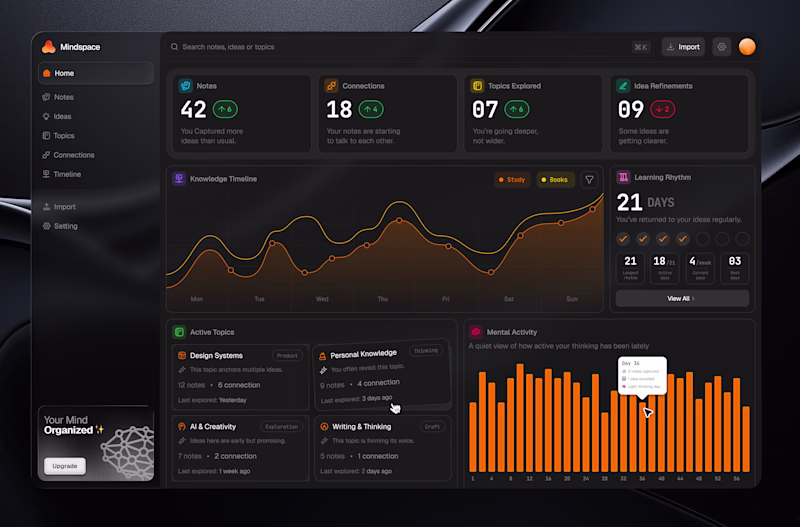Open the settings gear in top bar

point(721,47)
